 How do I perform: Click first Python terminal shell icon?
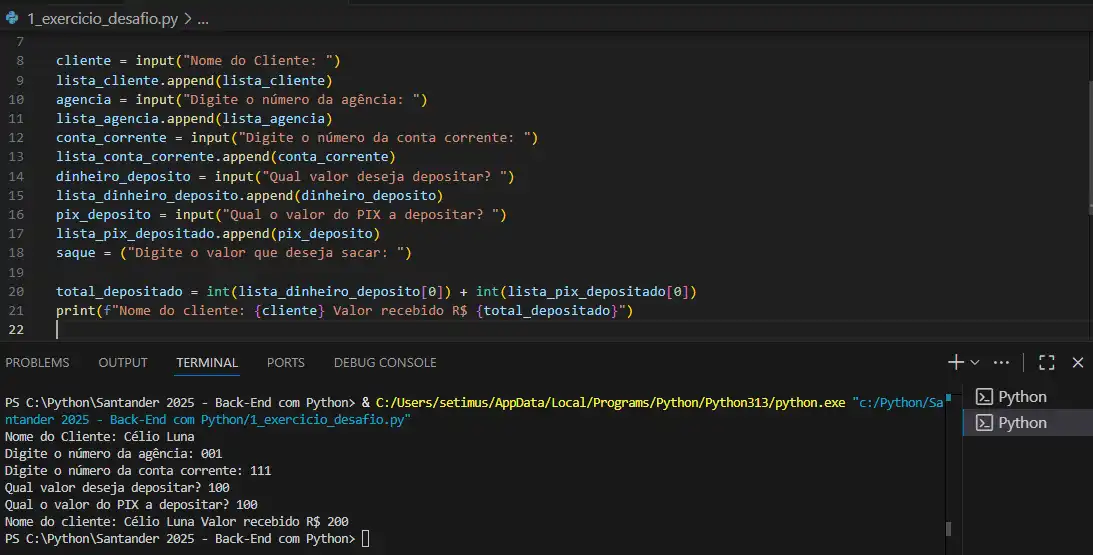click(984, 397)
